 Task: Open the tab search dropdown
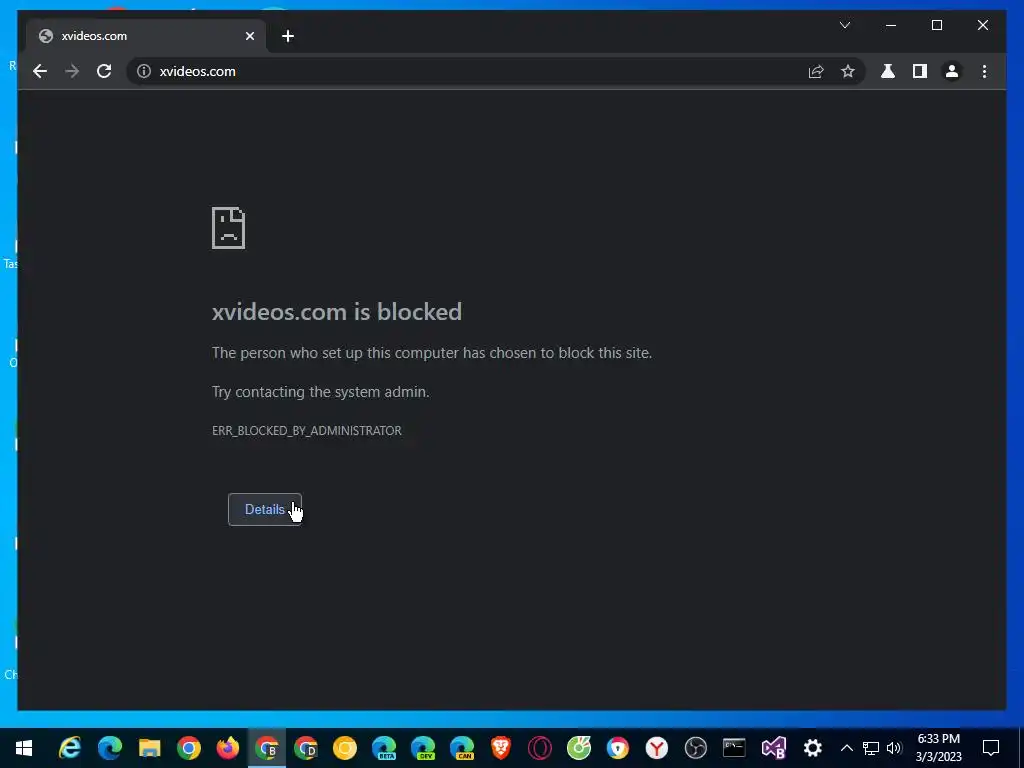[x=844, y=25]
